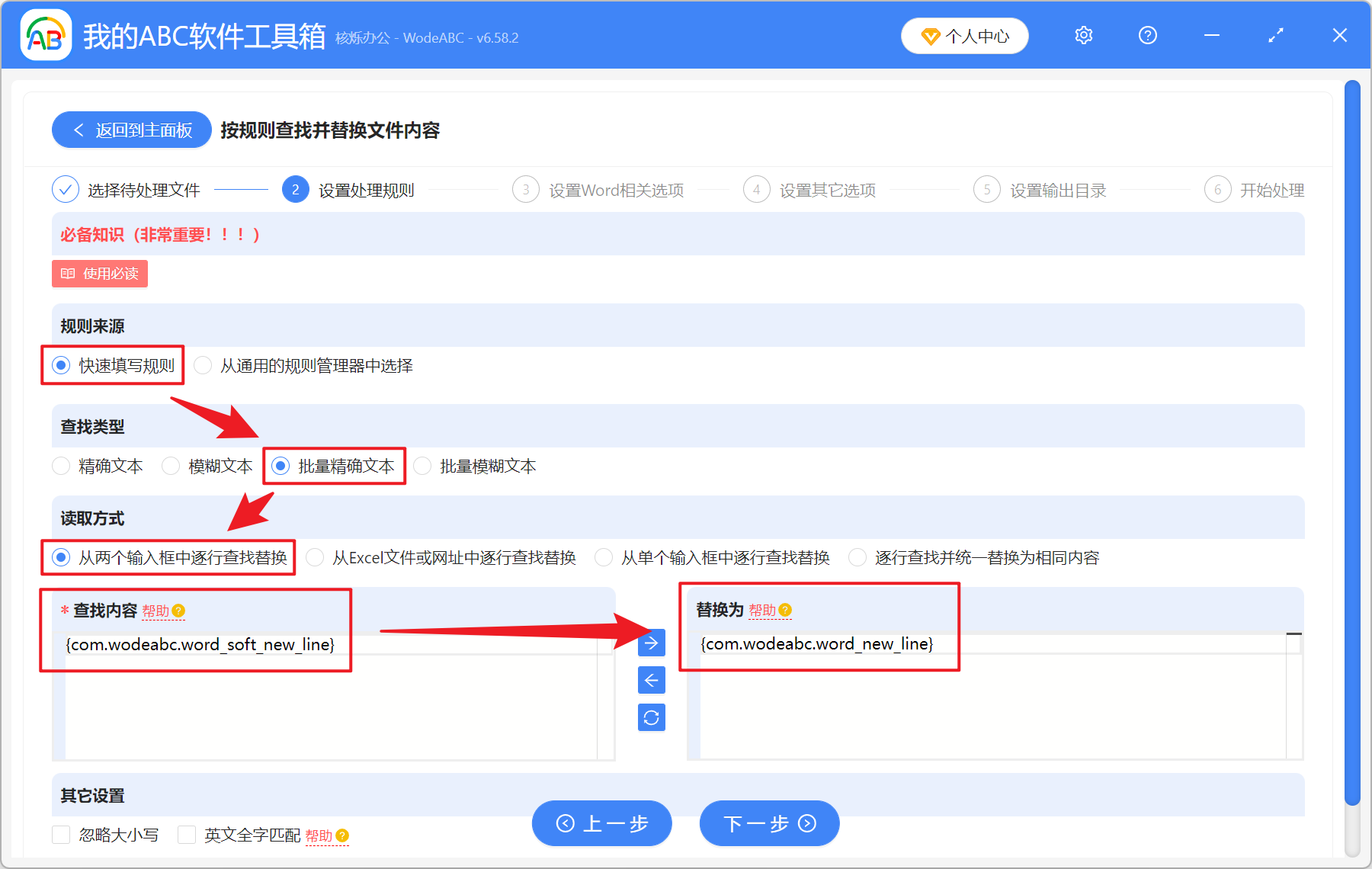Enable the 忽略大小写 checkbox
Screen dimensions: 1372x869
[x=61, y=835]
